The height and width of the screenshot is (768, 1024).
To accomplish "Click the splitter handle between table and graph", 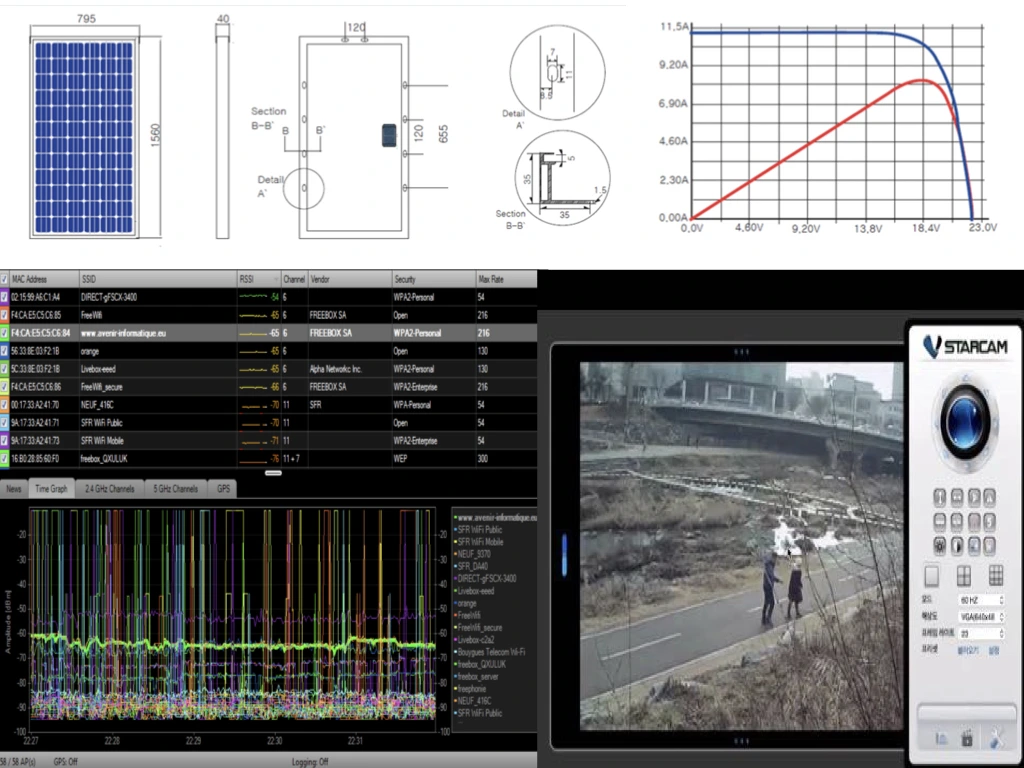I will [274, 473].
